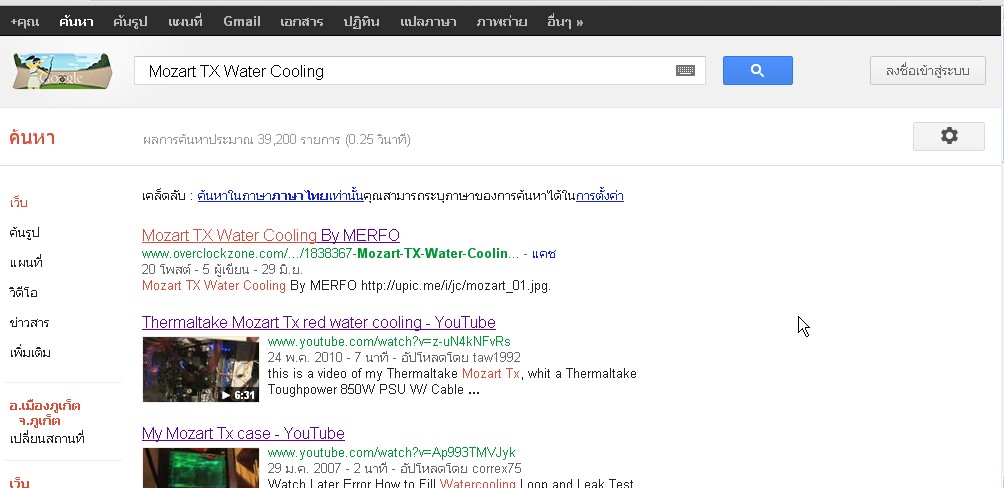
Task: Click the ลงชื่อเข้าสู่ระบบ sign-in button
Action: pos(927,70)
